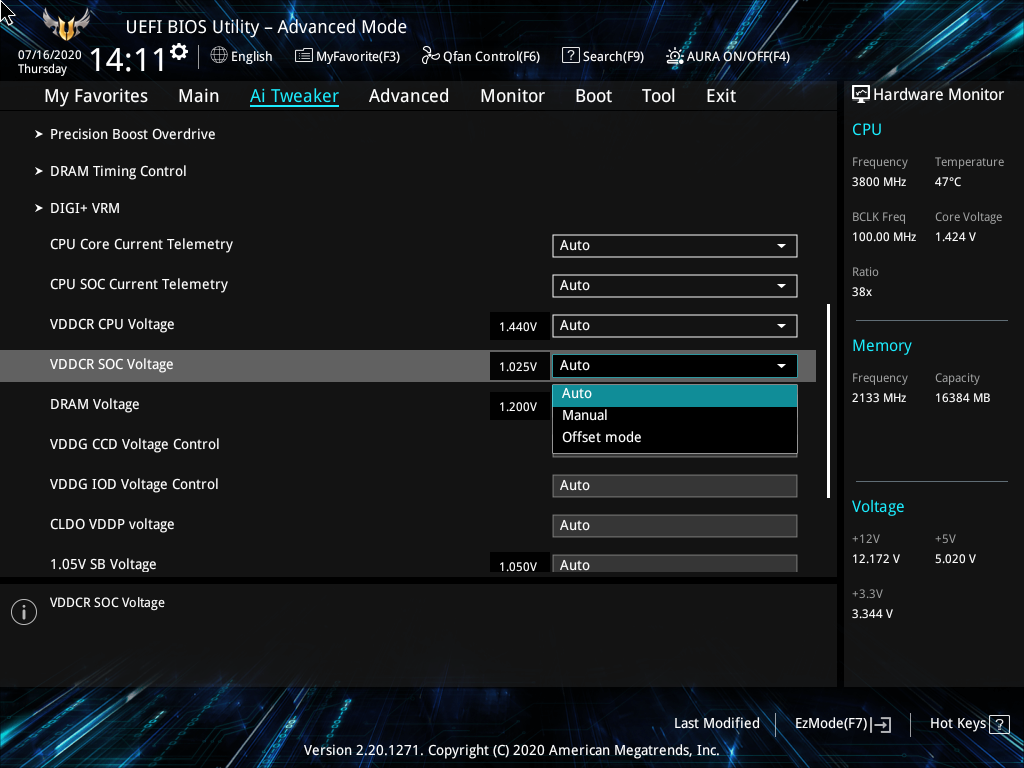The height and width of the screenshot is (768, 1024).
Task: Click the 2133 MHz memory frequency
Action: tap(879, 398)
